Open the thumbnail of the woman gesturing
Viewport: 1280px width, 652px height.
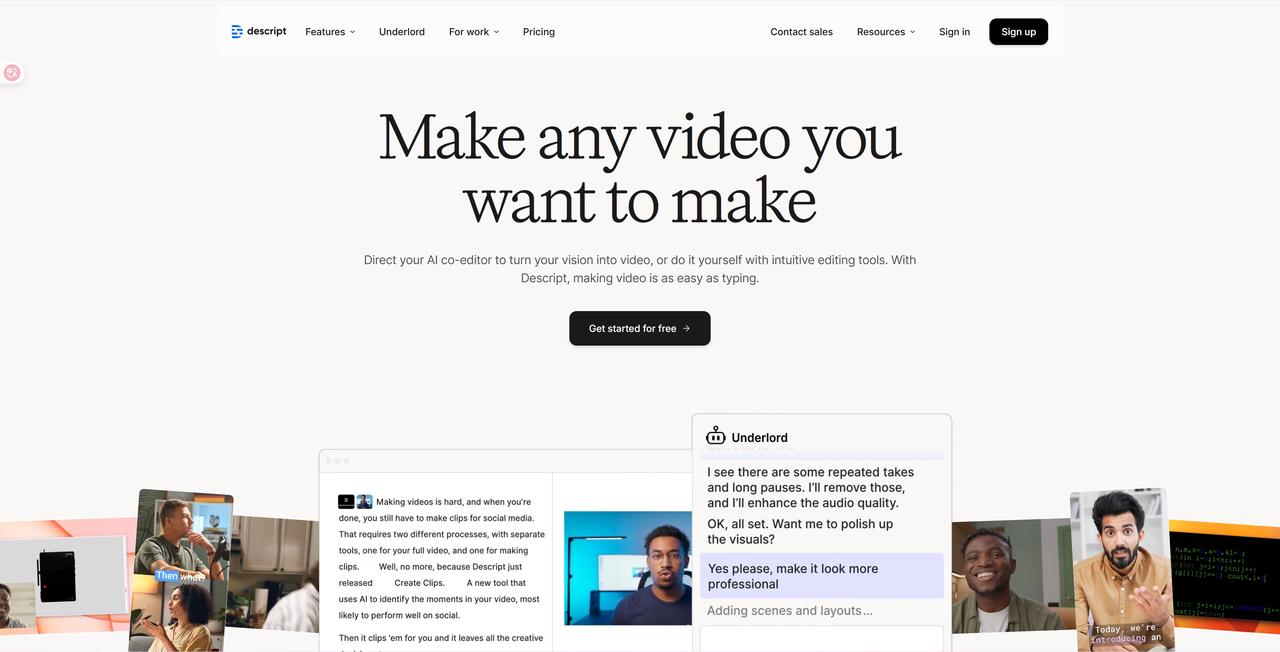point(178,615)
